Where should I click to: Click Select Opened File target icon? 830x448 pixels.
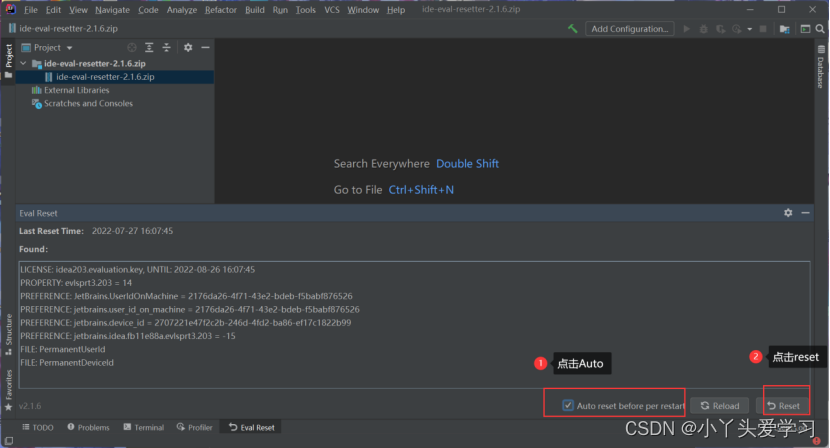132,48
